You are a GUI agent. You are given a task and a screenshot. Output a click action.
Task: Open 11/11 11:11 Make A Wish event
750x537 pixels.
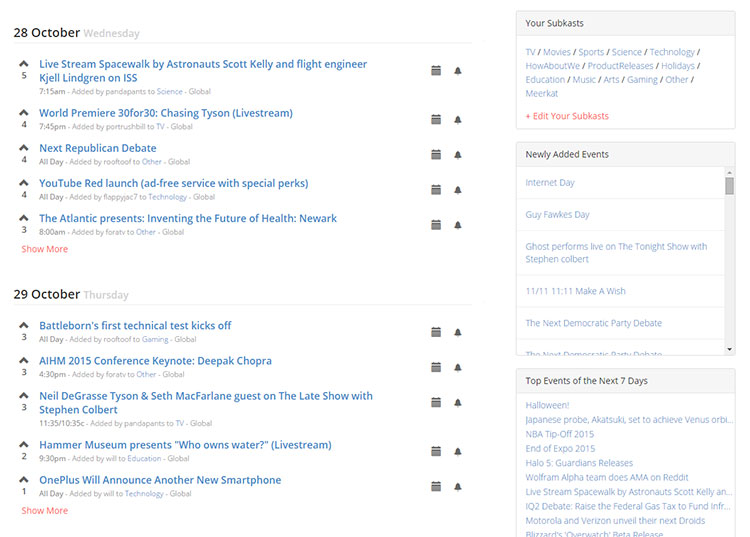pos(575,291)
